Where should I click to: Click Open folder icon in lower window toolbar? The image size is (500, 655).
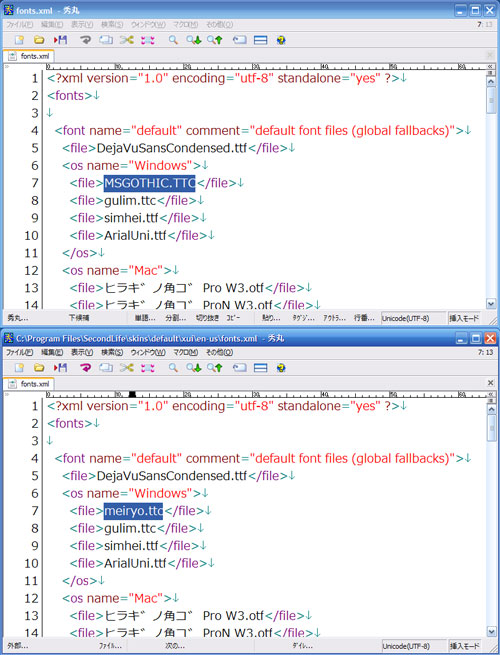[39, 368]
